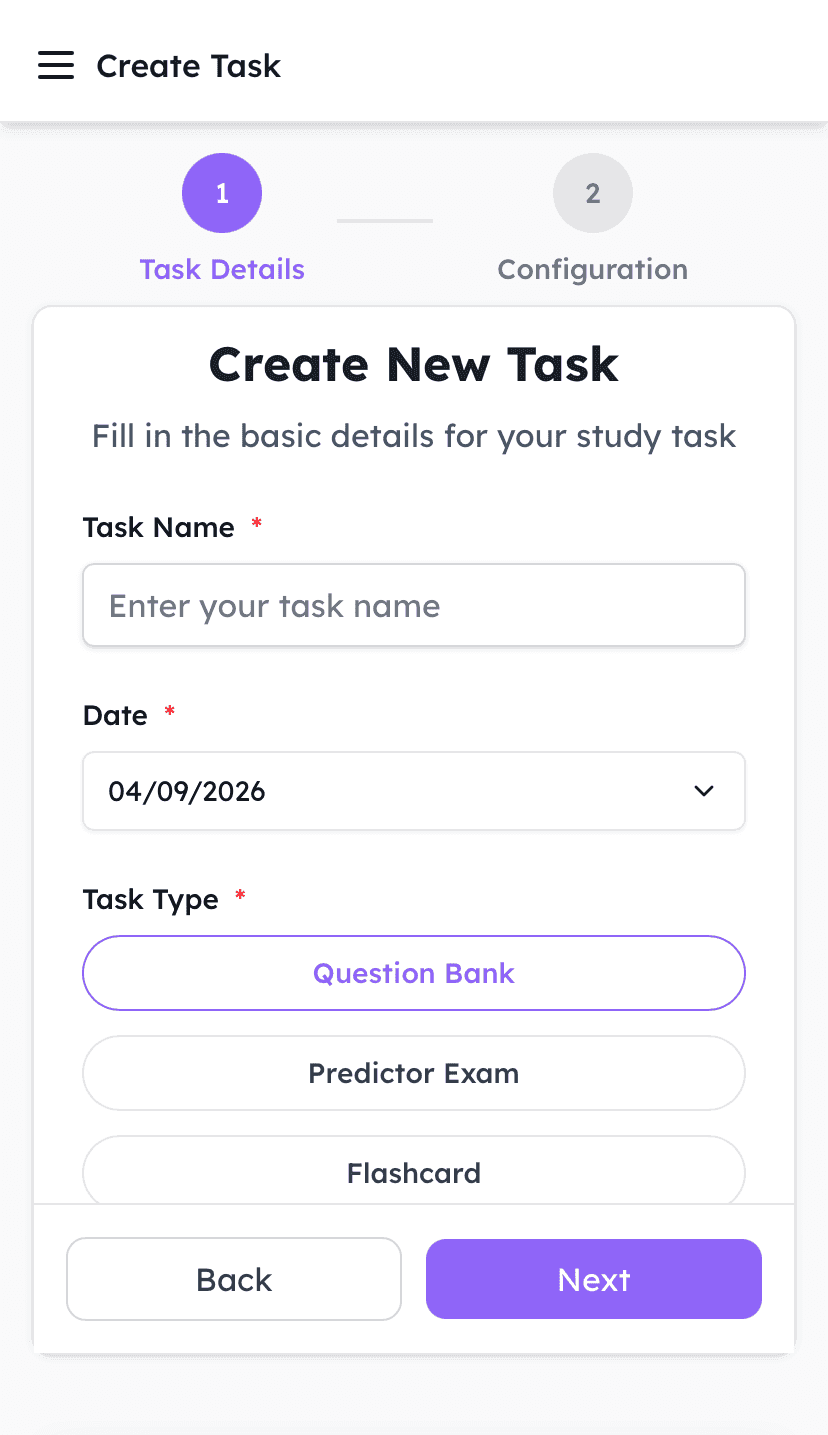The width and height of the screenshot is (828, 1435).
Task: Click the Task Type section label
Action: 150,899
